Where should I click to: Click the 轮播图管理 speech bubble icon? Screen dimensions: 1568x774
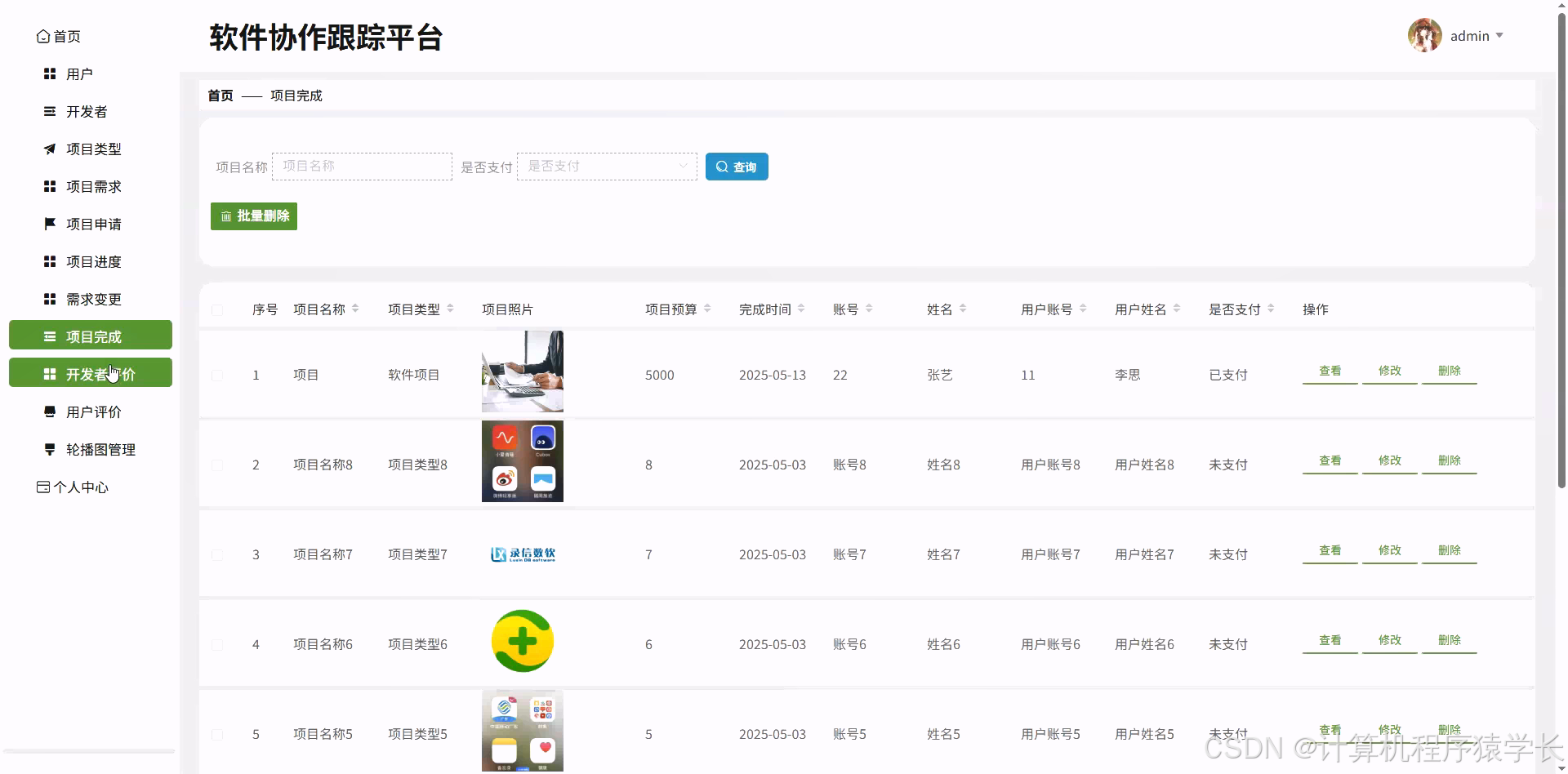[x=49, y=449]
